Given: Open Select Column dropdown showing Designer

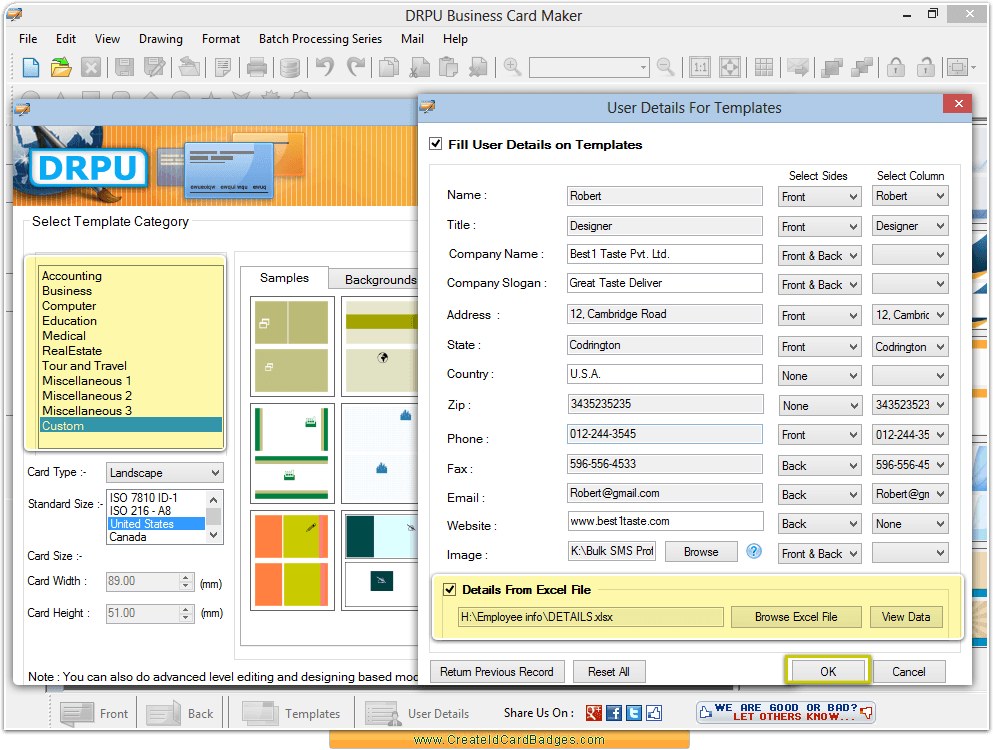Looking at the screenshot, I should tap(910, 226).
